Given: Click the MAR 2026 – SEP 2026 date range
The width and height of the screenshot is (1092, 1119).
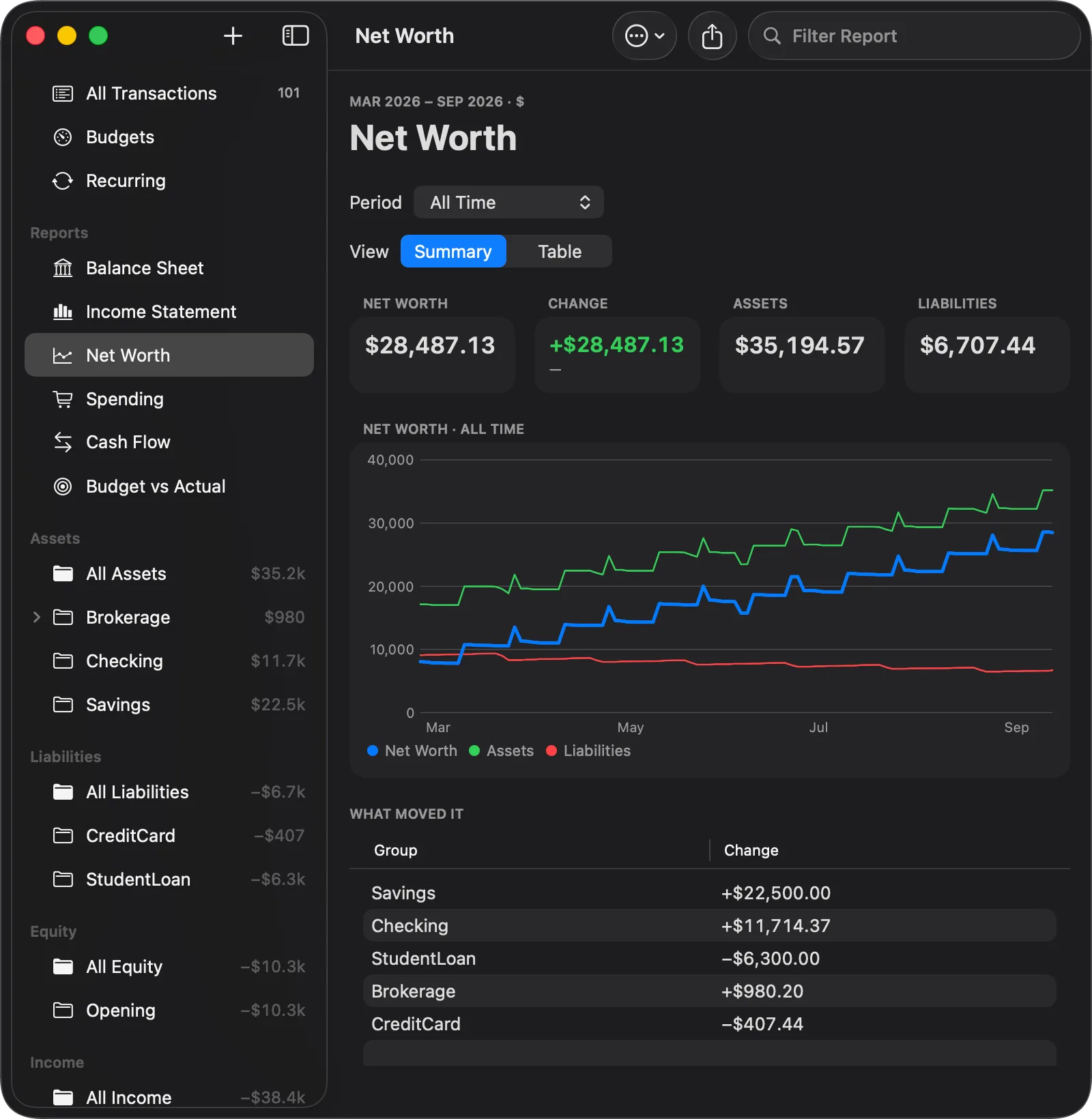Looking at the screenshot, I should point(426,102).
